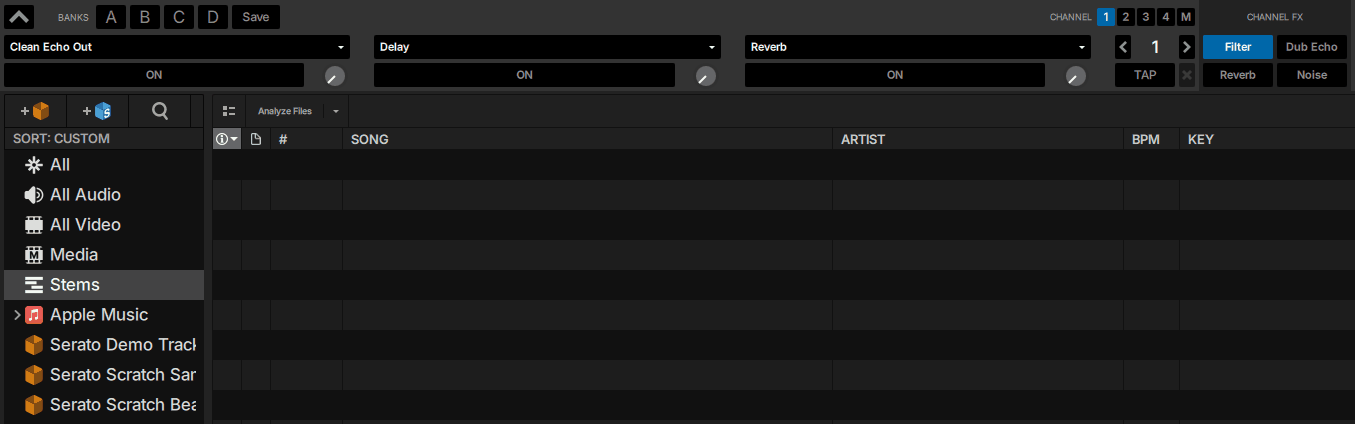
Task: Switch the library list view icon
Action: tap(229, 111)
